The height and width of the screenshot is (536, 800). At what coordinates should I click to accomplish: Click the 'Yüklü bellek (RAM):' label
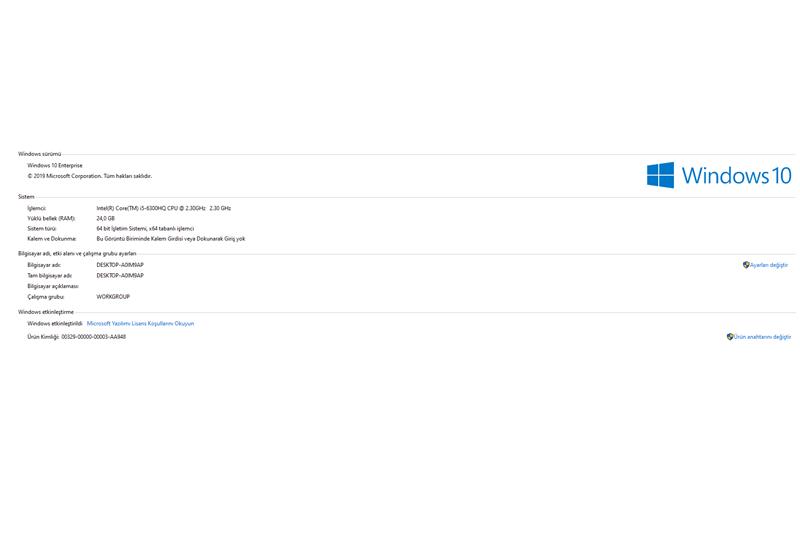pos(51,218)
